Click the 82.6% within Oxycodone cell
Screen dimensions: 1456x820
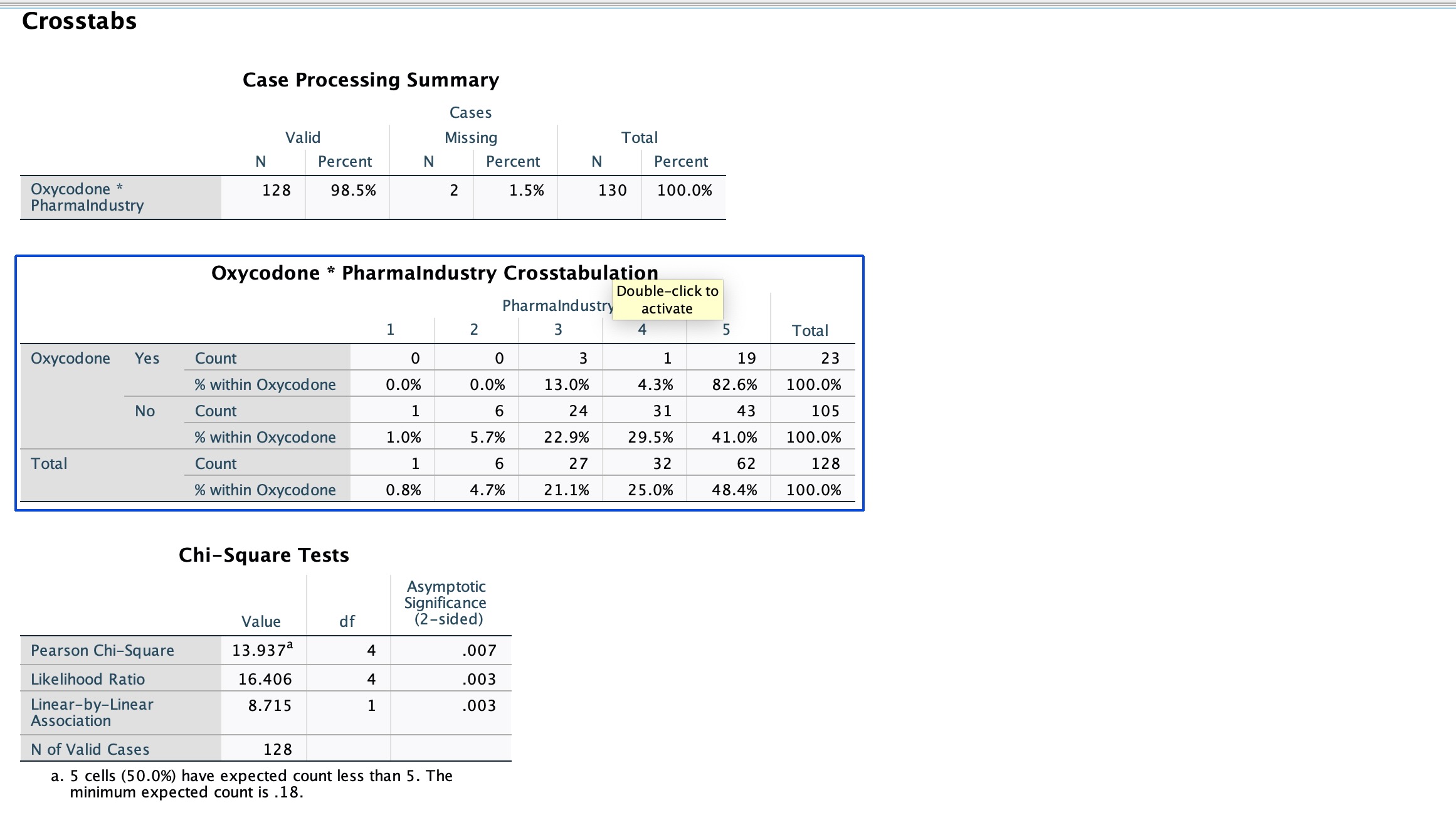pos(734,385)
